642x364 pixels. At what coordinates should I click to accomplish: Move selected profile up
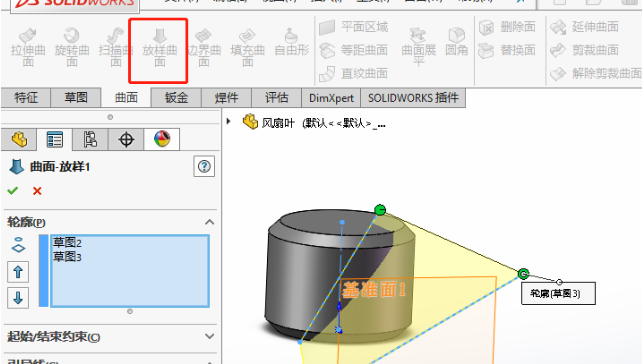coord(18,272)
